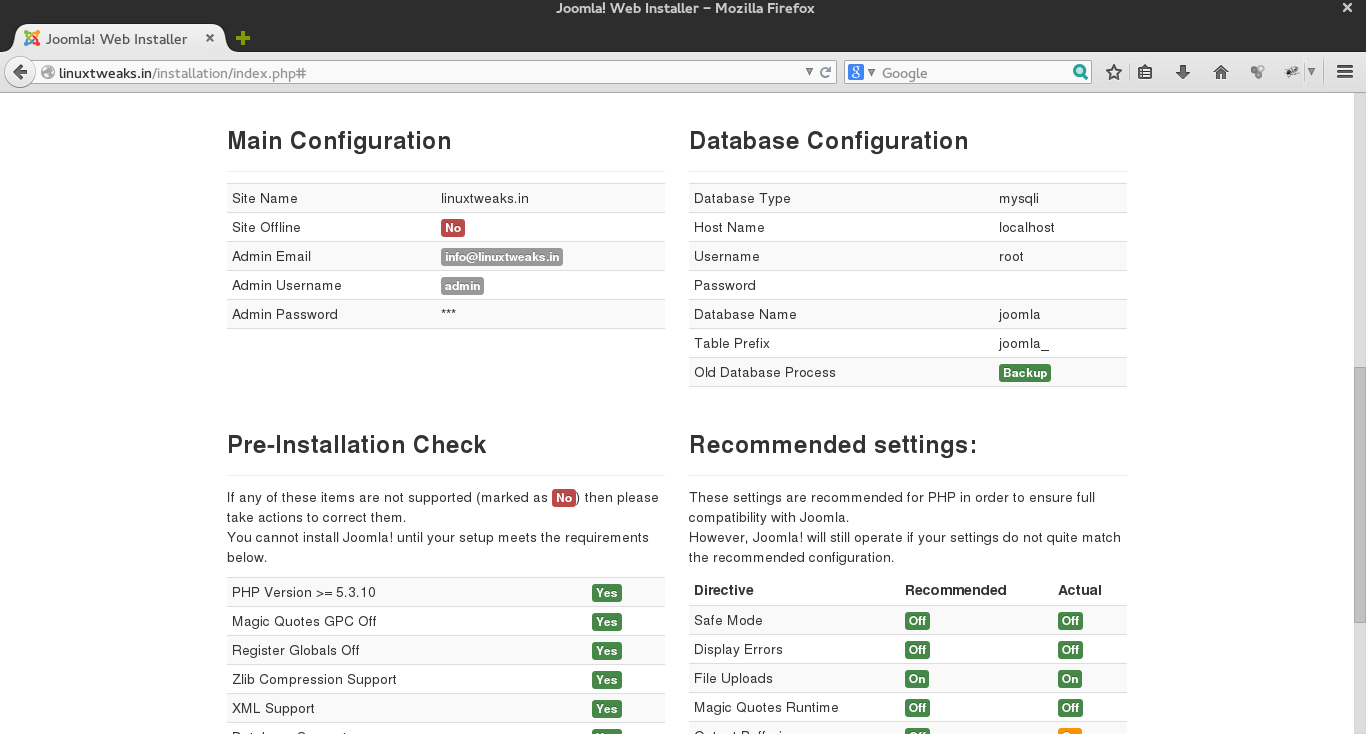This screenshot has height=734, width=1366.
Task: Click Magic Quotes Runtime's Actual 'Off' badge
Action: point(1070,708)
